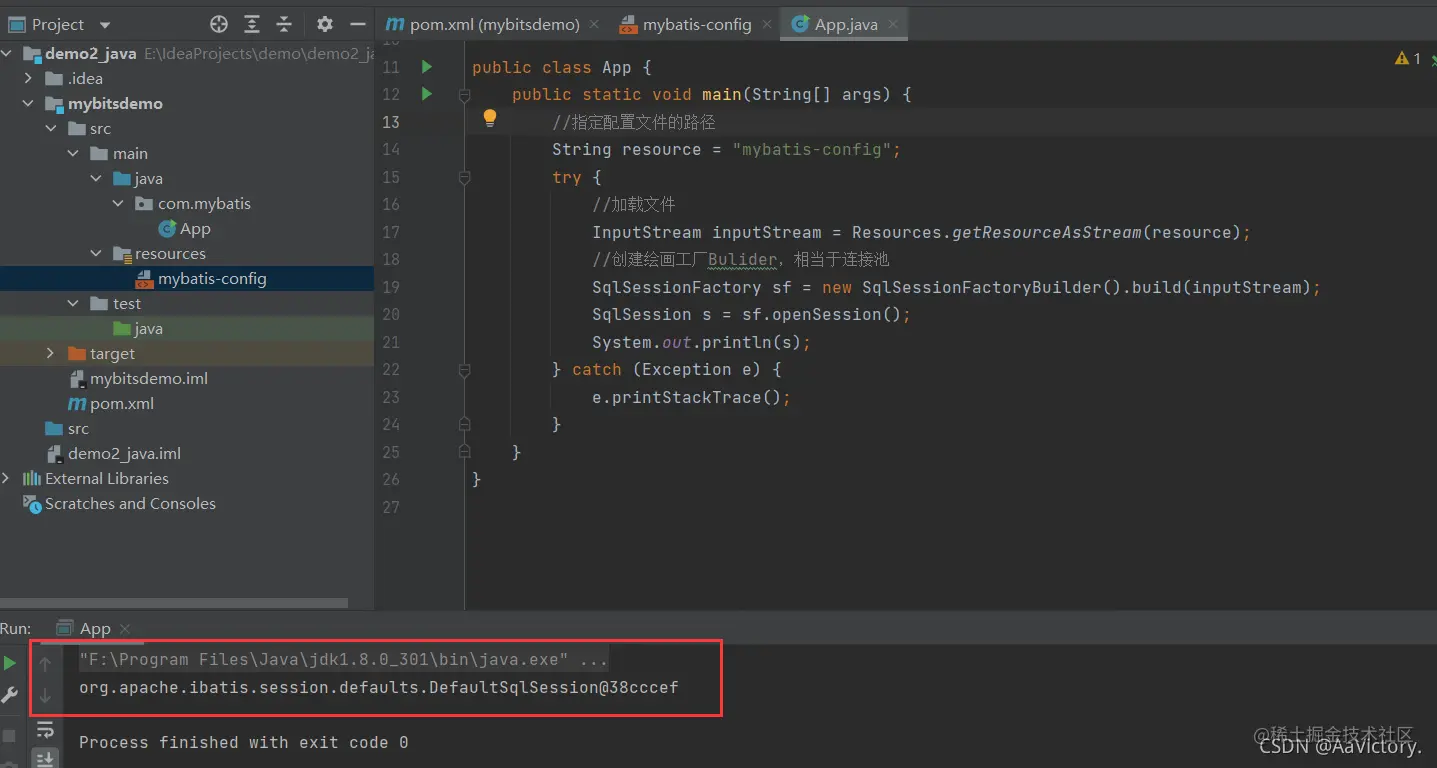Viewport: 1437px width, 768px height.
Task: Click the up arrow in Run console
Action: point(45,663)
